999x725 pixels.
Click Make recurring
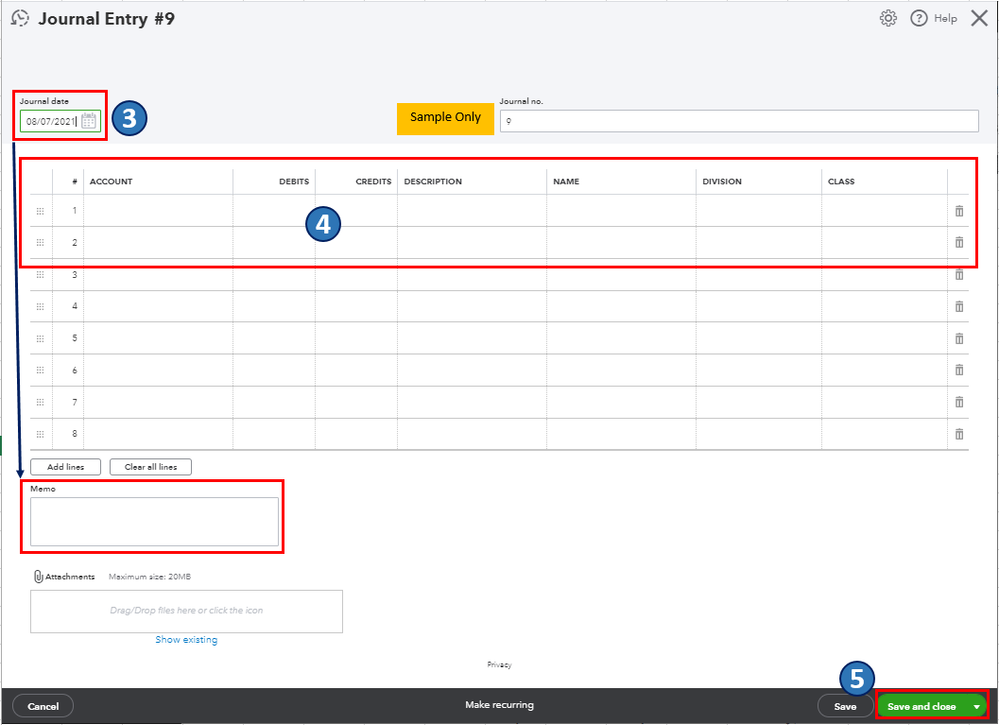point(500,705)
